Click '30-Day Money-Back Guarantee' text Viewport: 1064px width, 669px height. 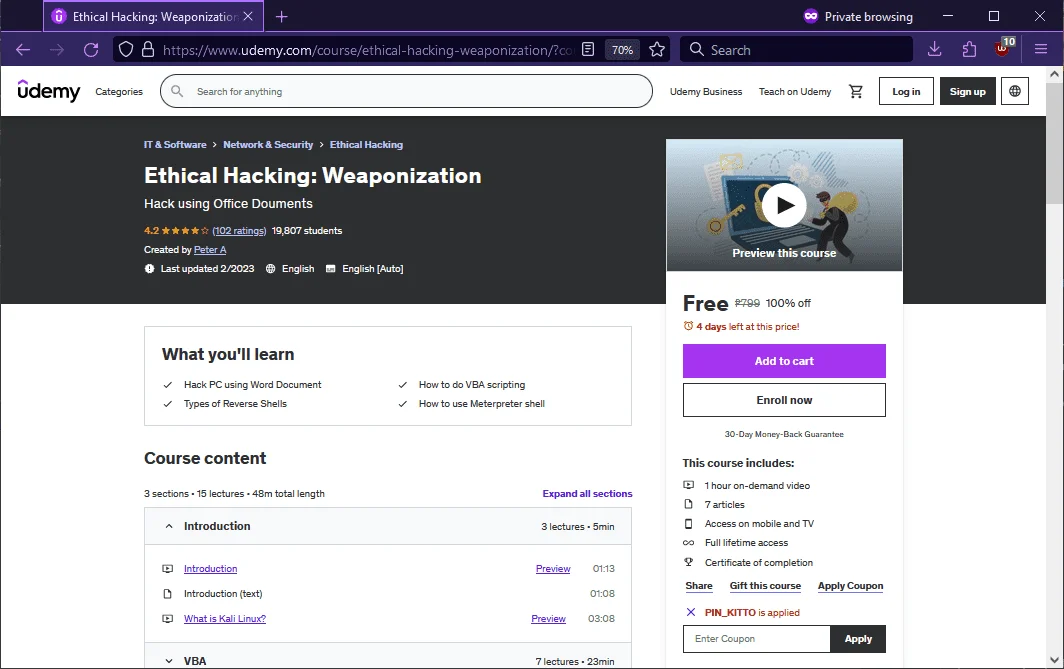tap(784, 434)
